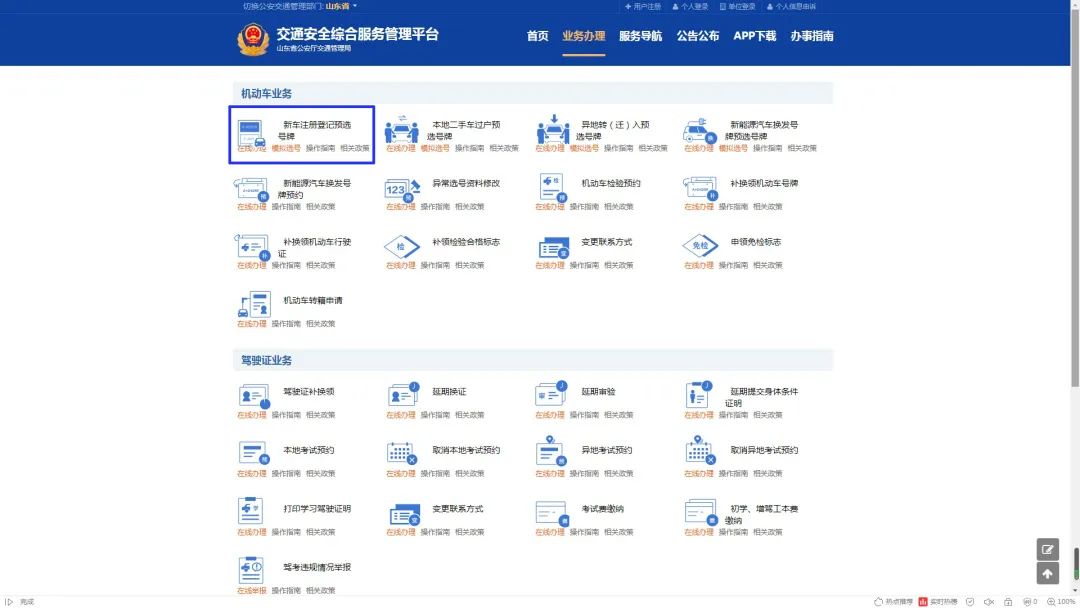Click the browser security shield icon
Viewport: 1080px width, 608px height.
point(970,602)
